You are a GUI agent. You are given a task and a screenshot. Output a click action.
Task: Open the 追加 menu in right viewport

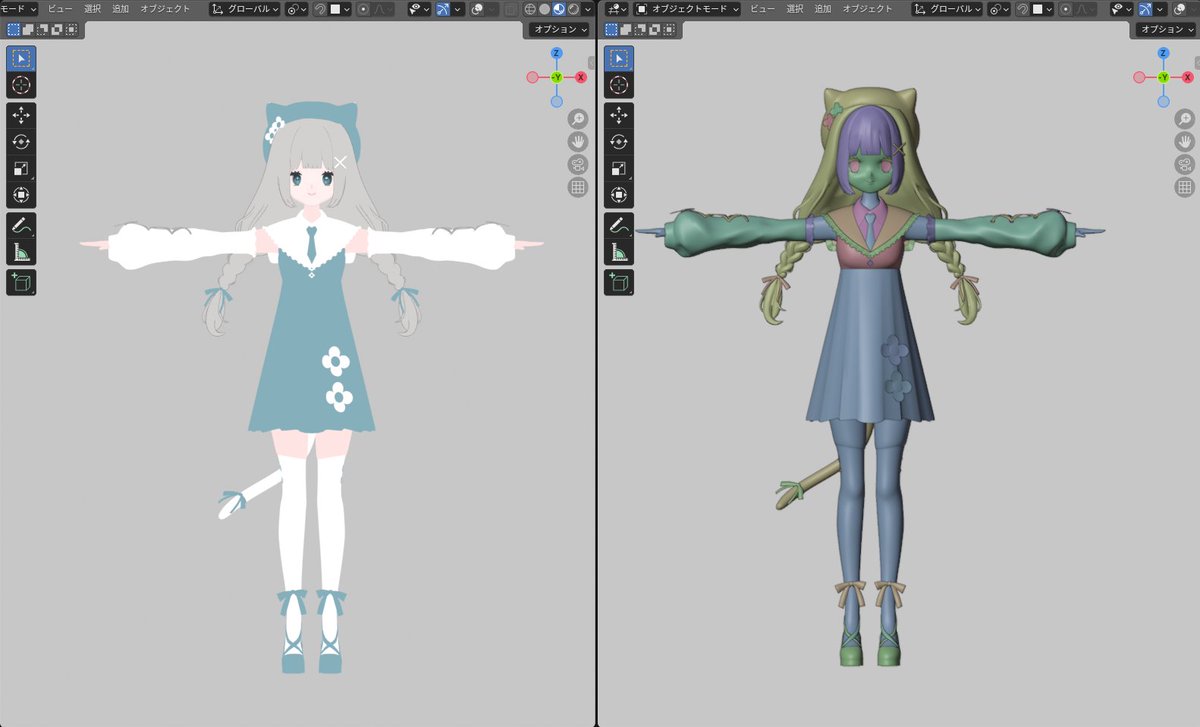[822, 9]
